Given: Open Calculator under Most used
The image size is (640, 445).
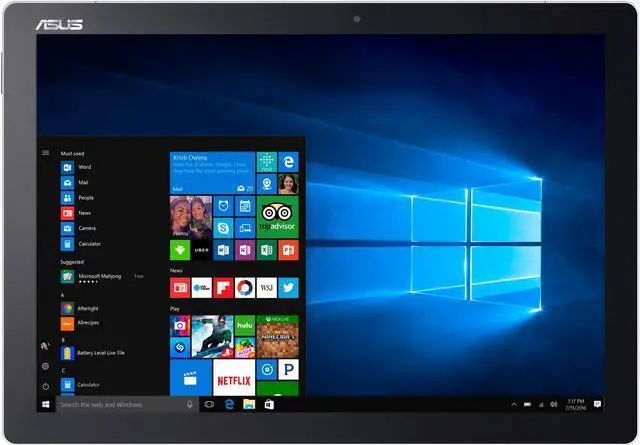Looking at the screenshot, I should coord(81,244).
